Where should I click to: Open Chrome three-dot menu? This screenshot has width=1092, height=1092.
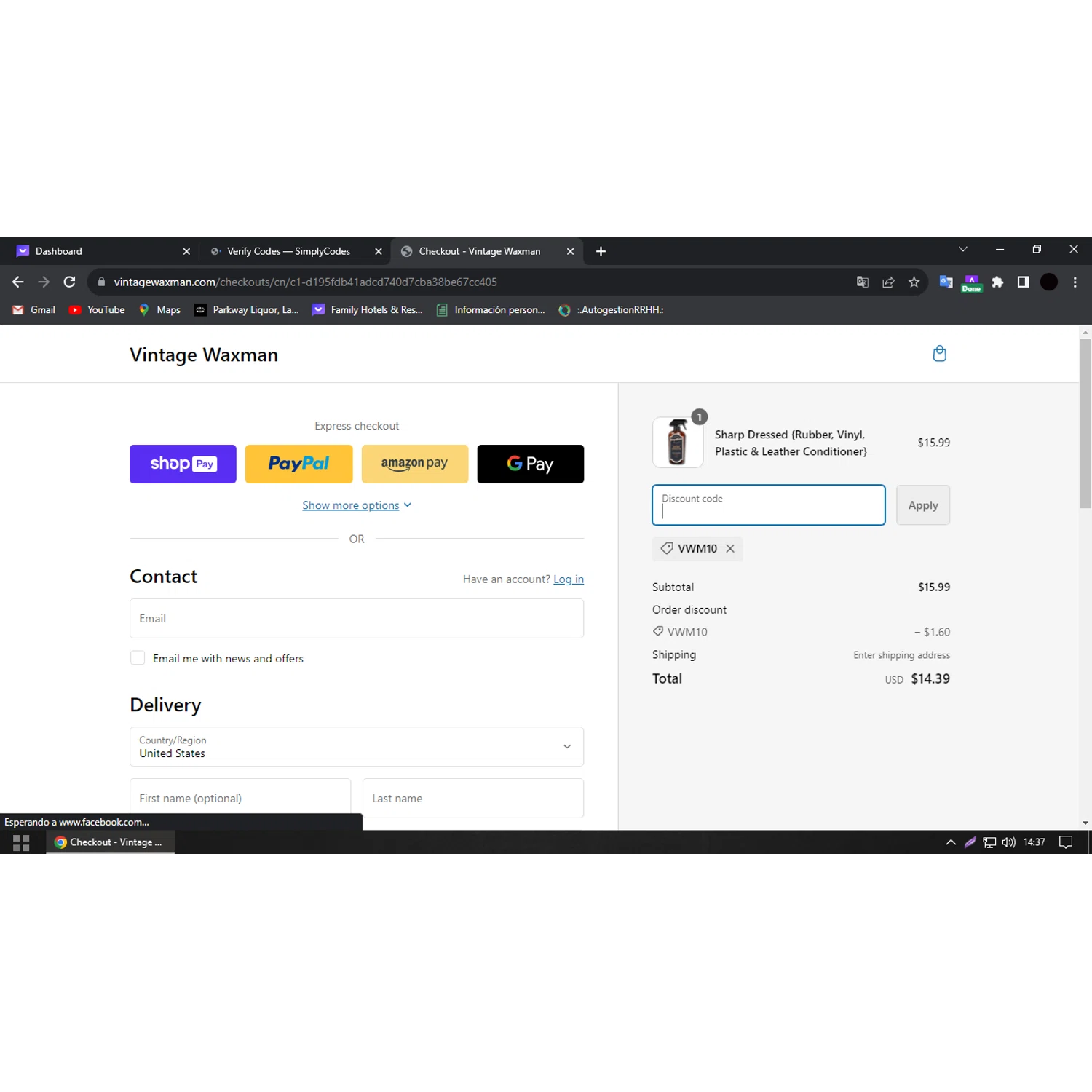pos(1075,282)
